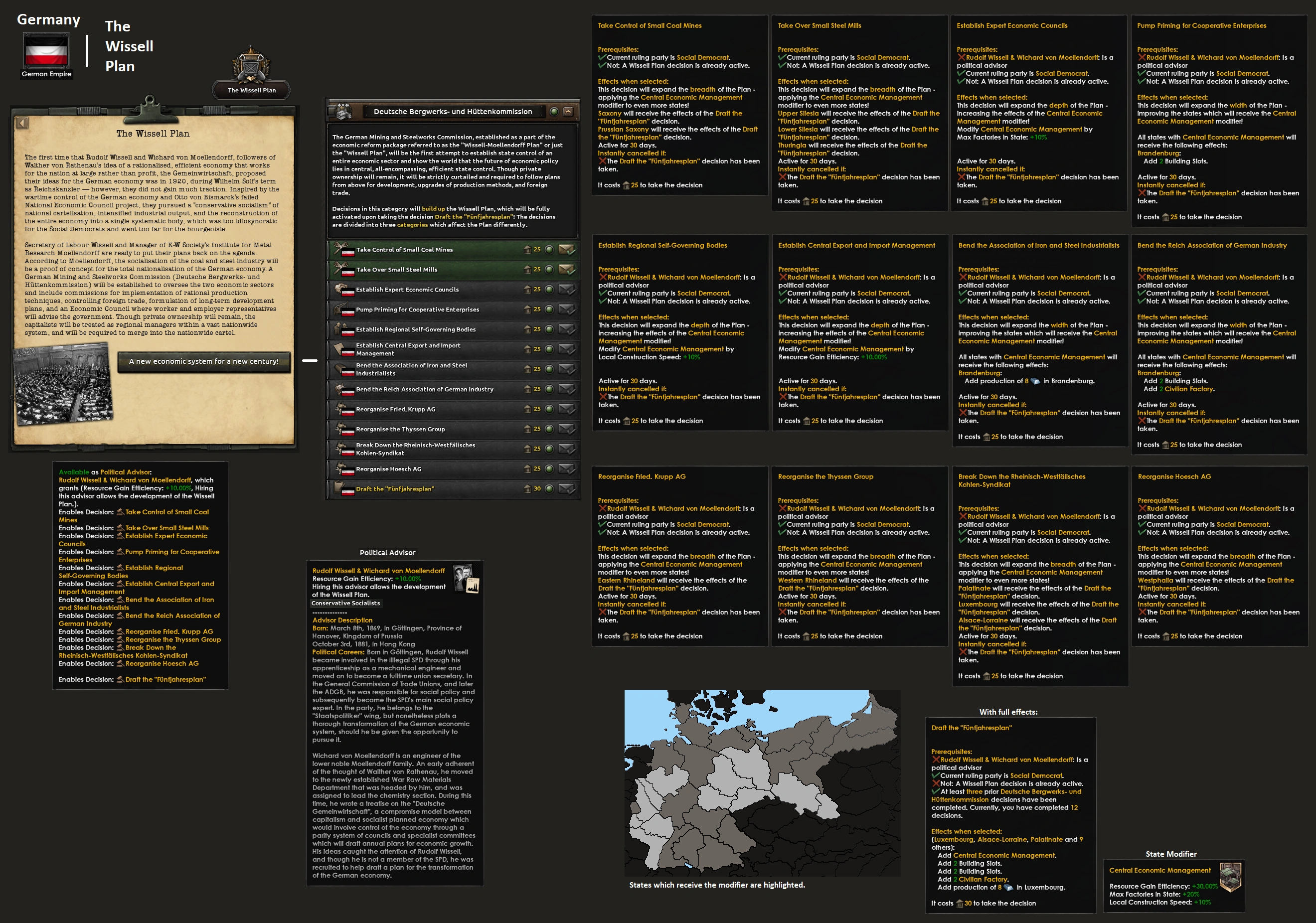Click the Reorganise Hoesch AG envelope icon

point(566,468)
